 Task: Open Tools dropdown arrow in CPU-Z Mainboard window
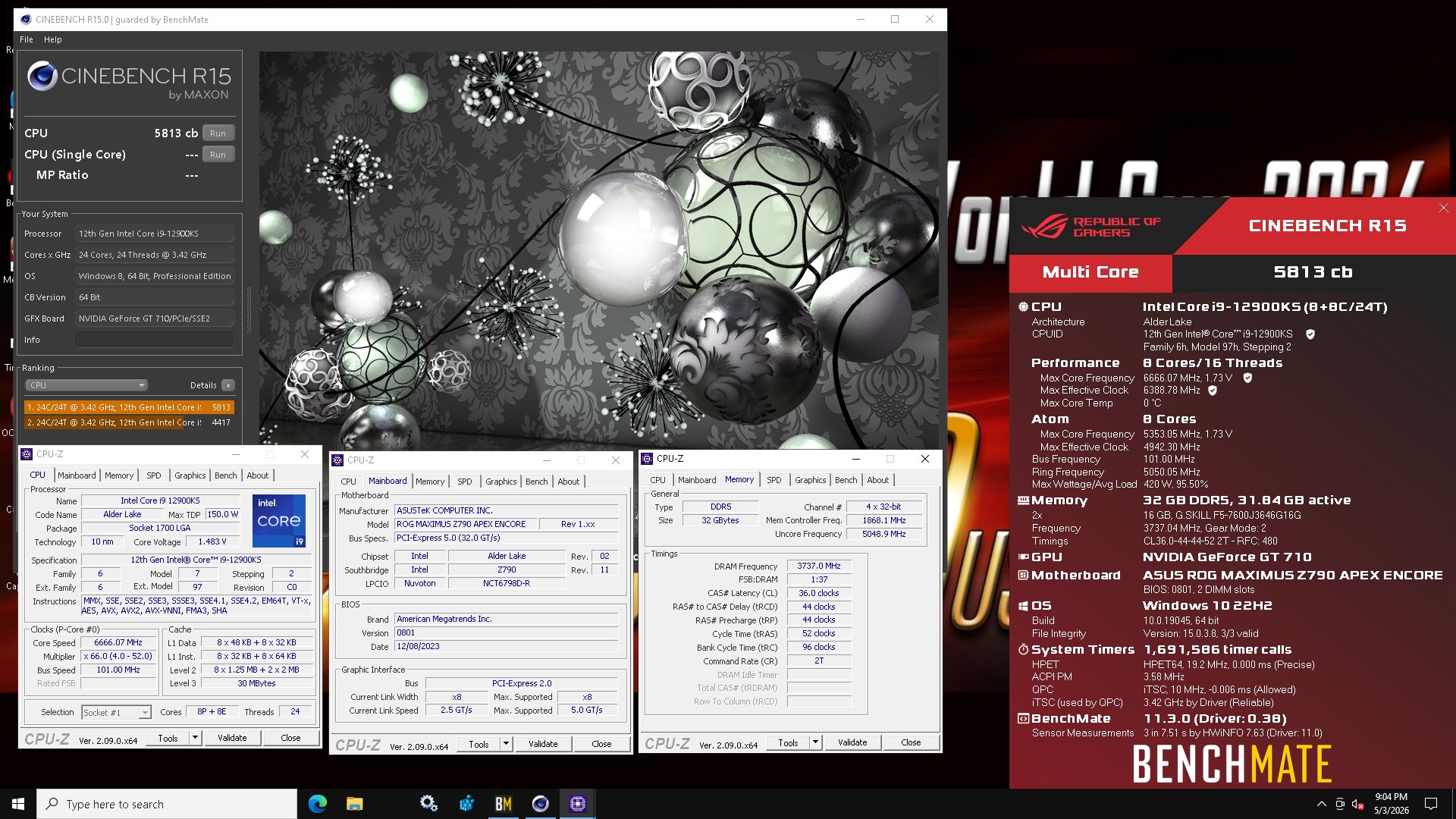click(506, 744)
